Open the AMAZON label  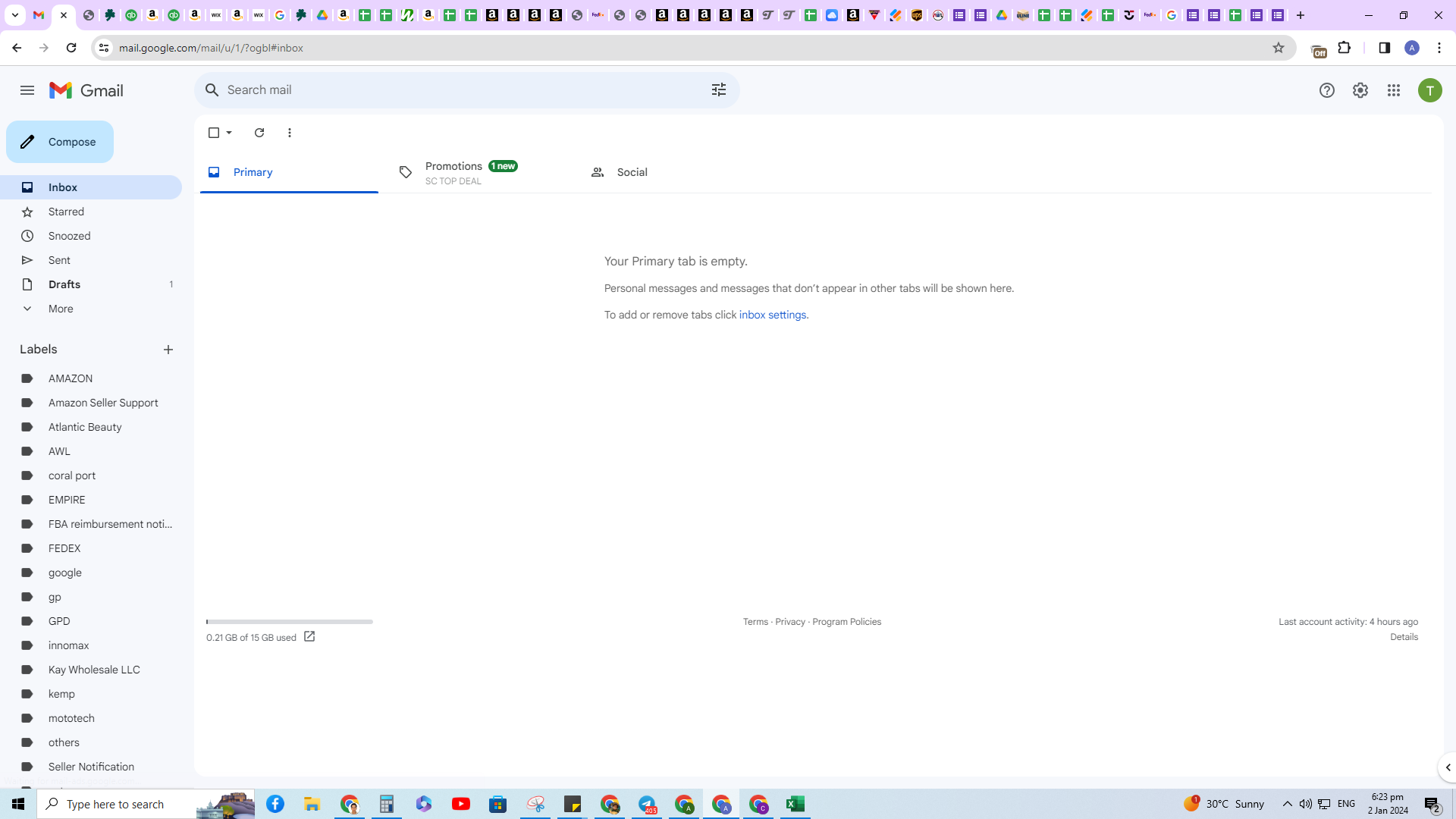tap(91, 378)
